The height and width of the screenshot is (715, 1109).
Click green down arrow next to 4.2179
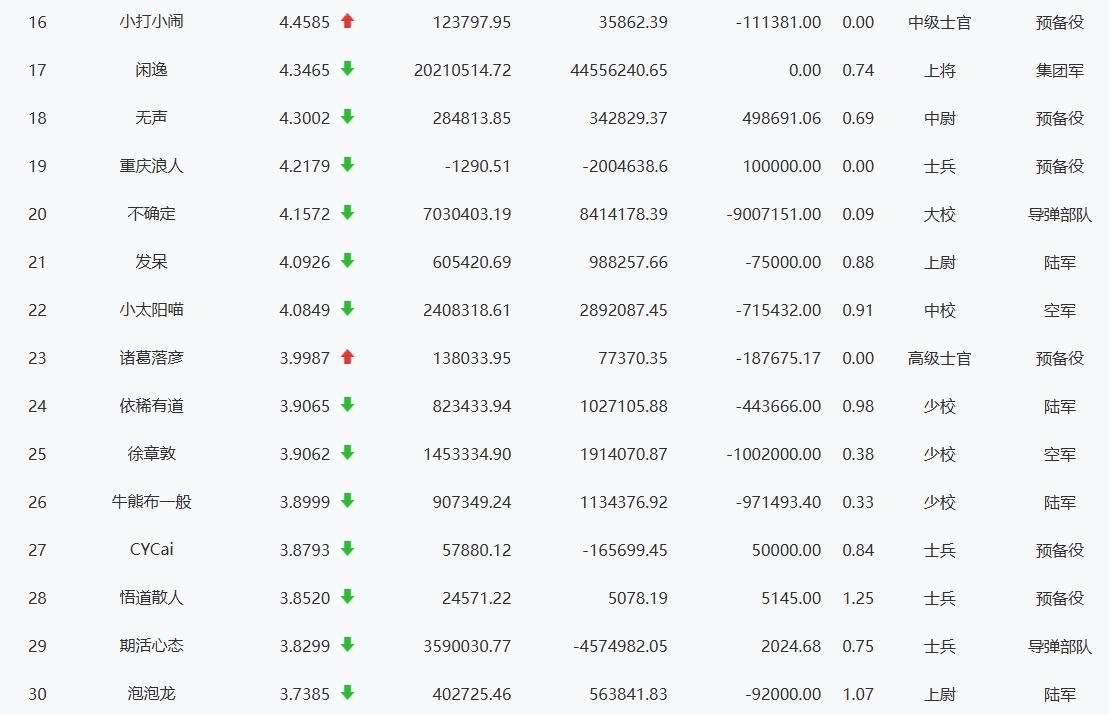coord(347,165)
